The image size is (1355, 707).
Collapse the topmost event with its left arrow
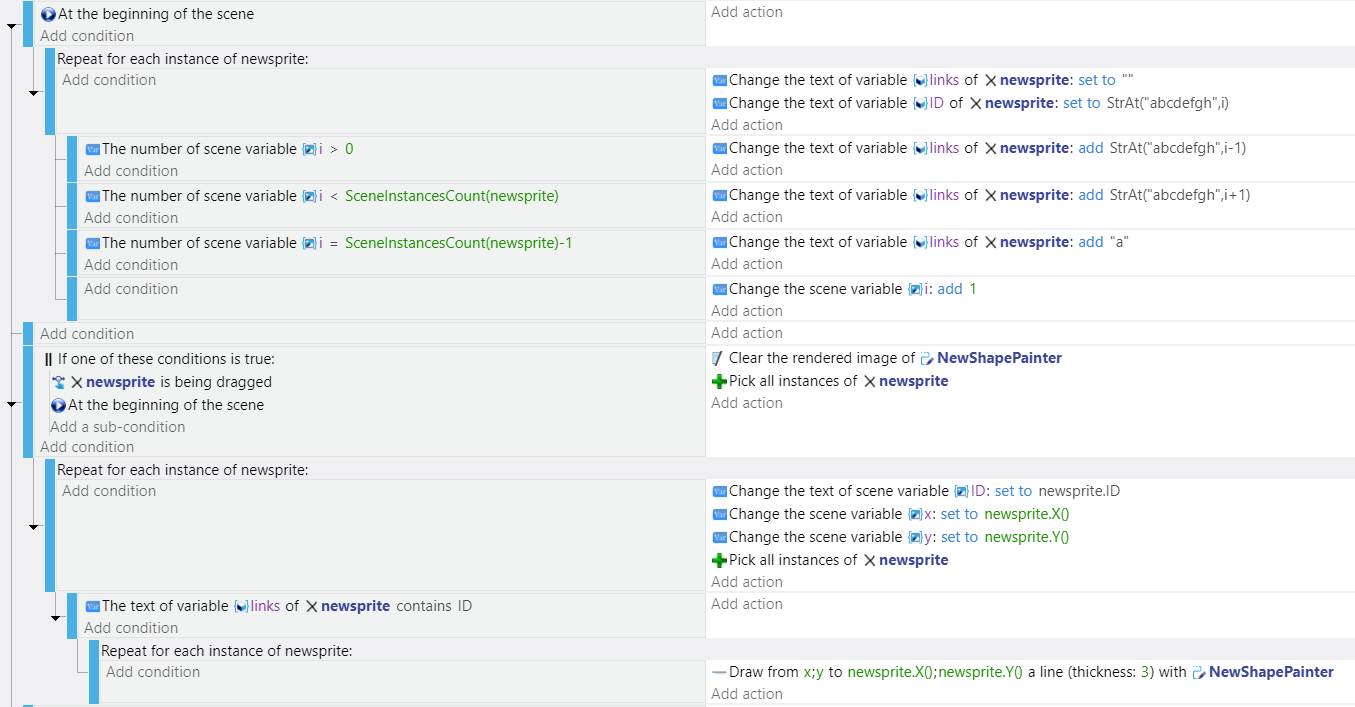[x=11, y=24]
